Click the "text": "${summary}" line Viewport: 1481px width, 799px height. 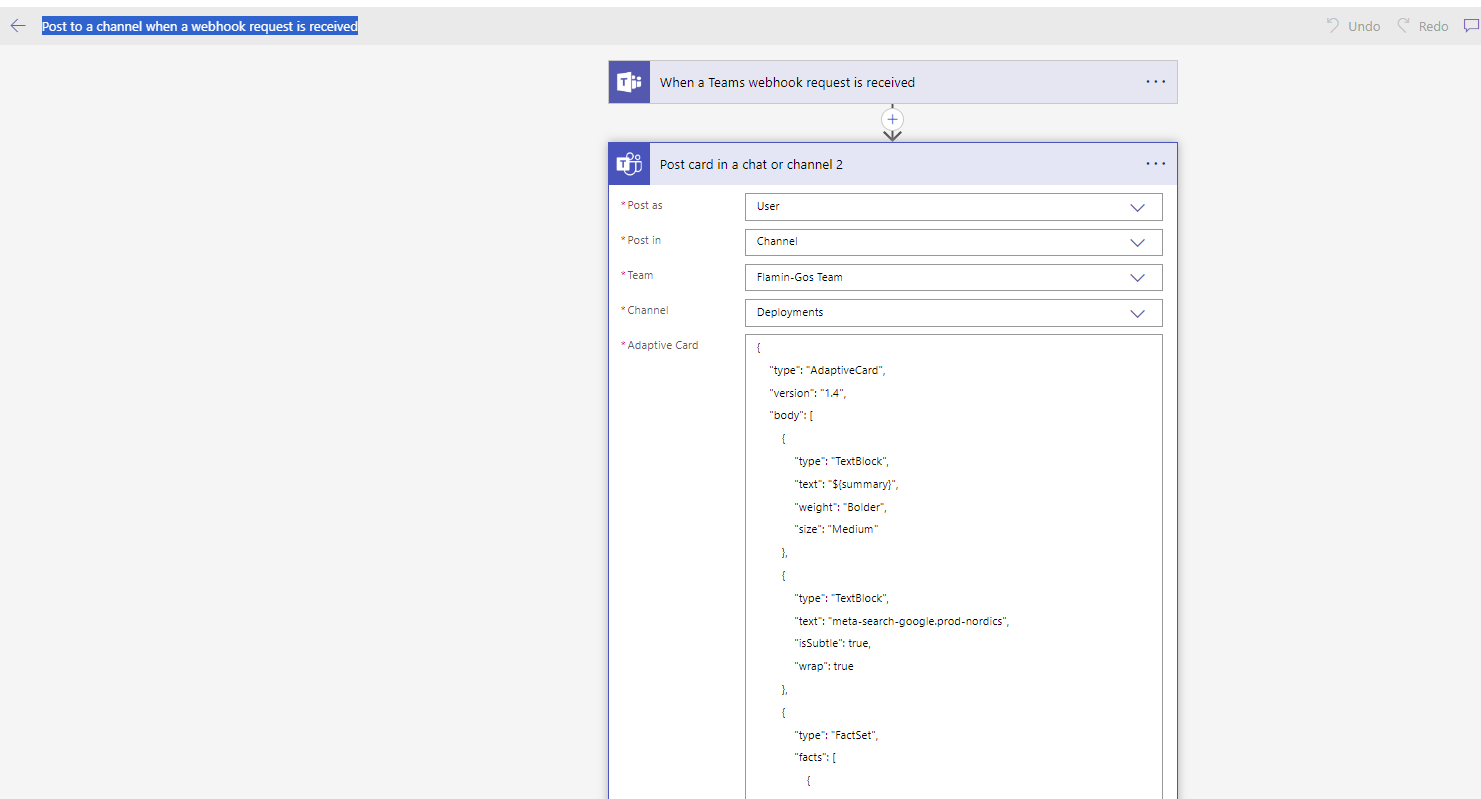click(846, 484)
